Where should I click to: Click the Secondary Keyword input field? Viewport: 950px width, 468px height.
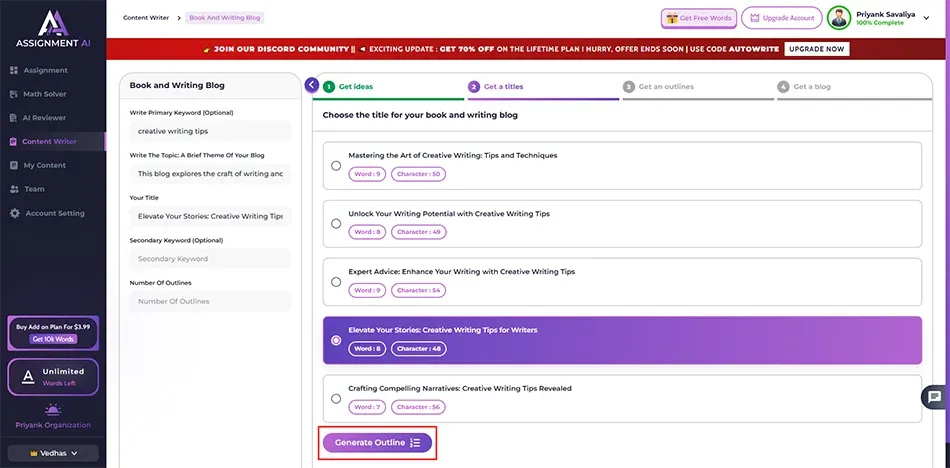(x=209, y=259)
